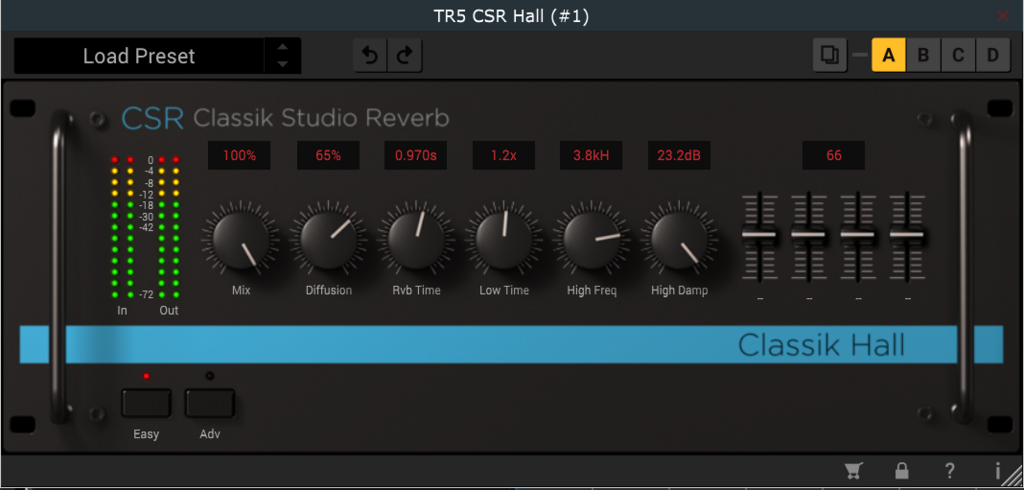
Task: Click the 23.2dB High Damp display
Action: point(679,155)
